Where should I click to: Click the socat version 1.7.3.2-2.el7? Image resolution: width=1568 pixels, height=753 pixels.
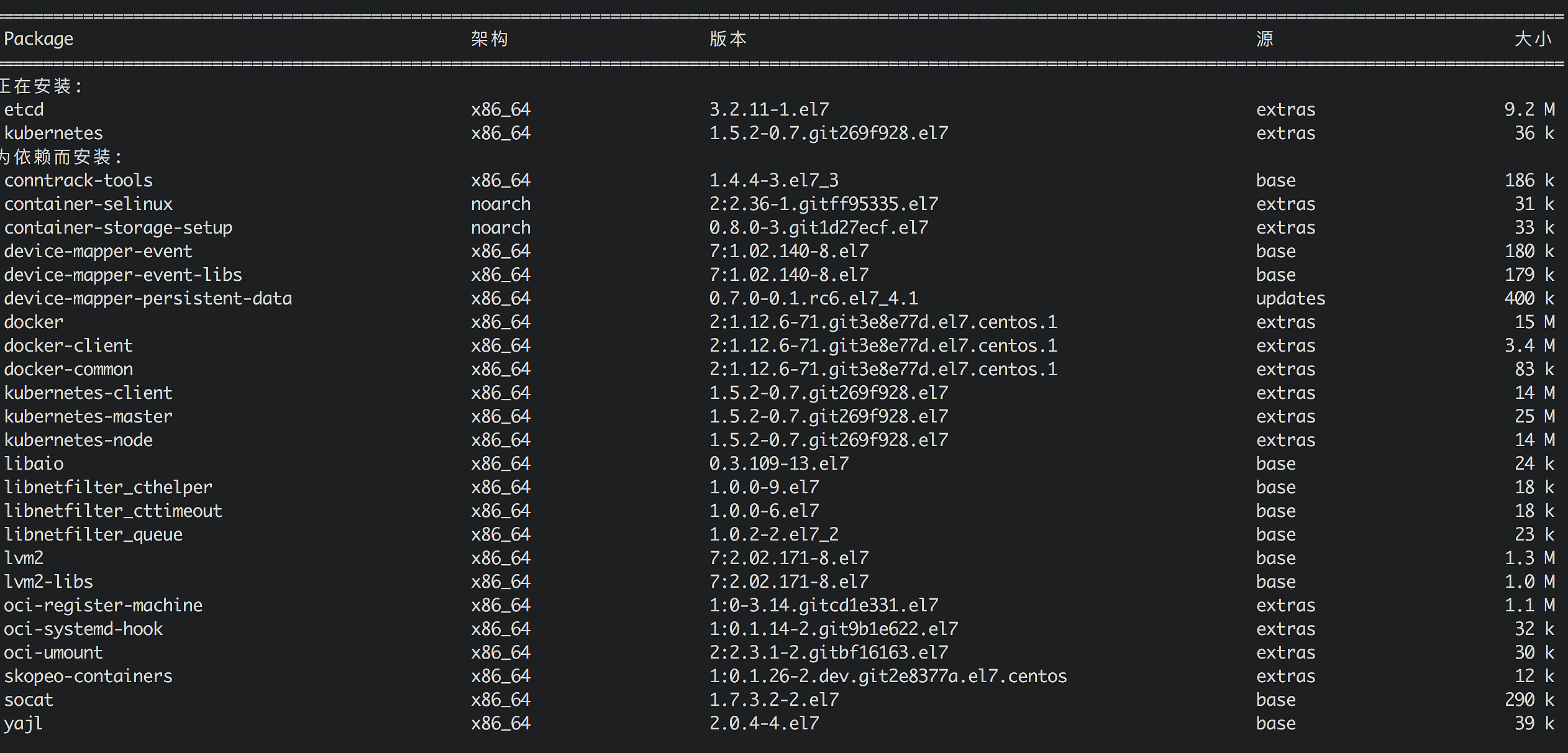pos(774,700)
